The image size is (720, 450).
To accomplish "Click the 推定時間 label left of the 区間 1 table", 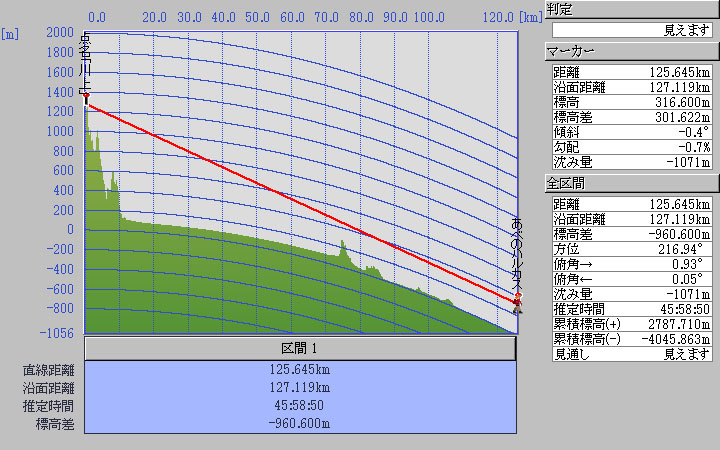I will (49, 406).
